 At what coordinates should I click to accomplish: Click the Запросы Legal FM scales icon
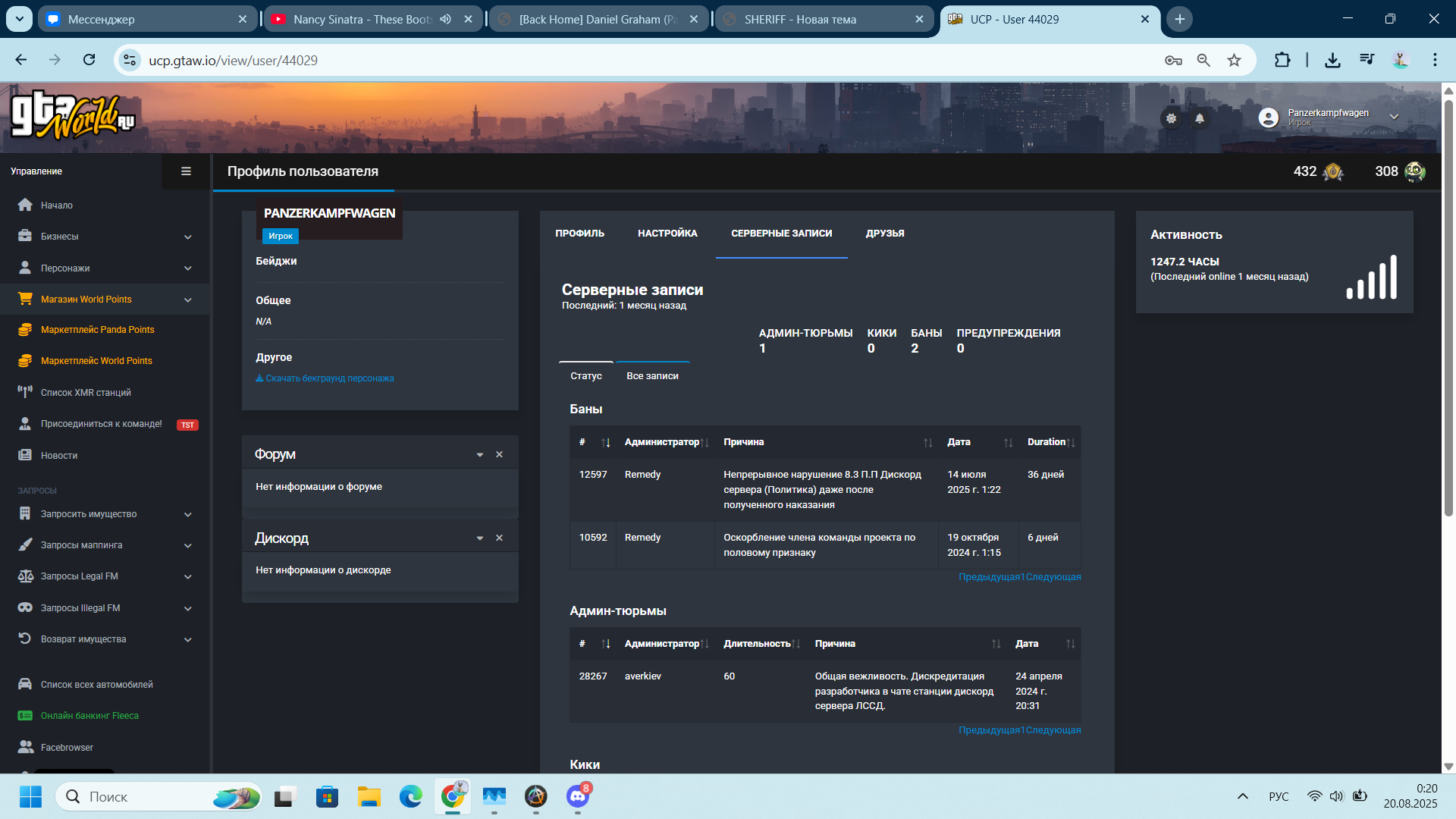pyautogui.click(x=25, y=576)
